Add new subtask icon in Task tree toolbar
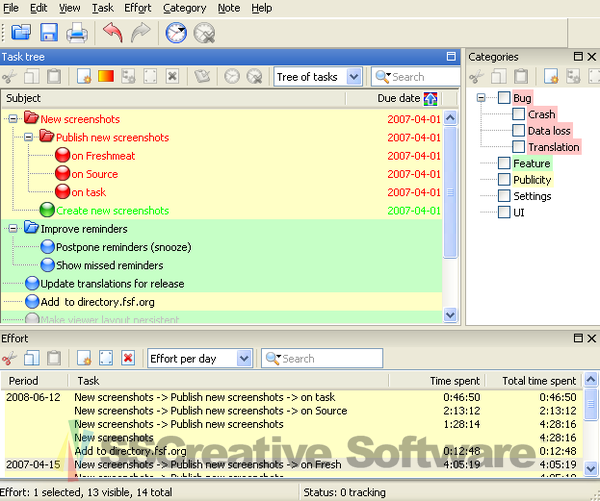 128,77
